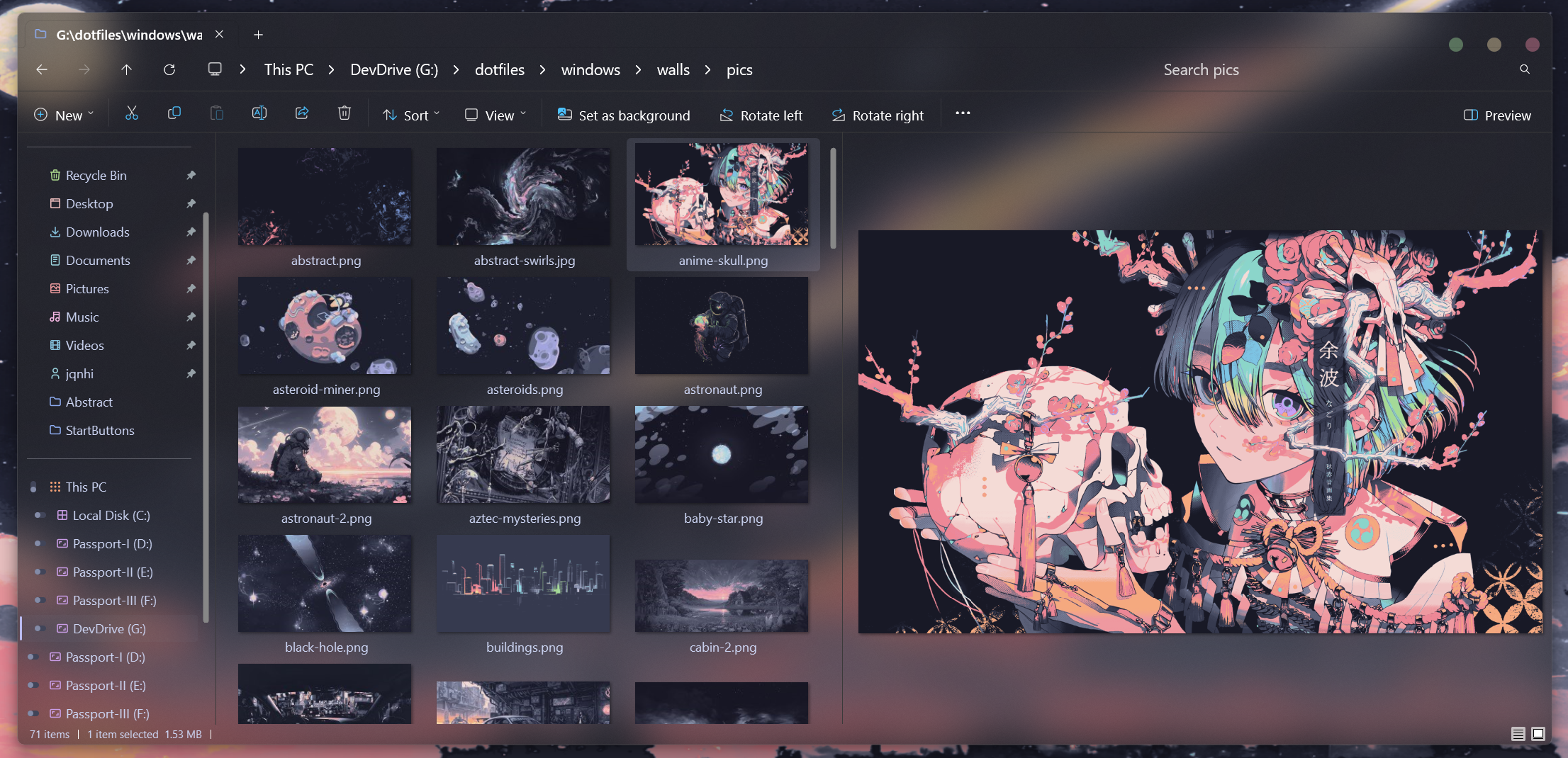Click the file list vertical scrollbar
1568x758 pixels.
click(833, 198)
